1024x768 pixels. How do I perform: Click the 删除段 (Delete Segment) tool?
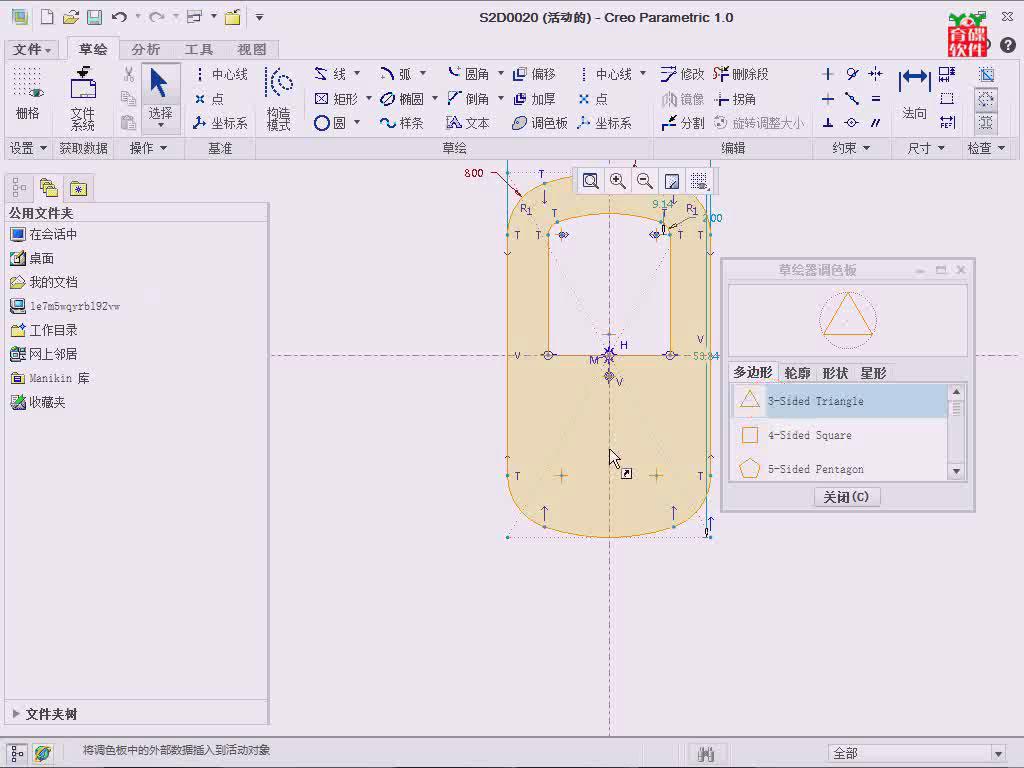point(741,74)
